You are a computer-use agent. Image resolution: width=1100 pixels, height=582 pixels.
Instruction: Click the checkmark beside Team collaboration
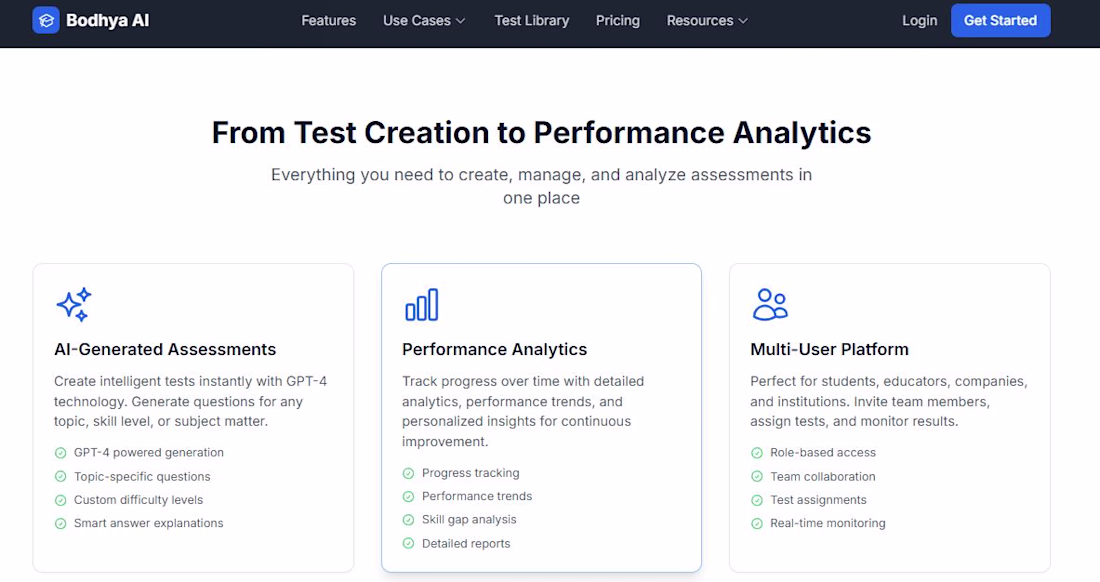click(x=756, y=477)
